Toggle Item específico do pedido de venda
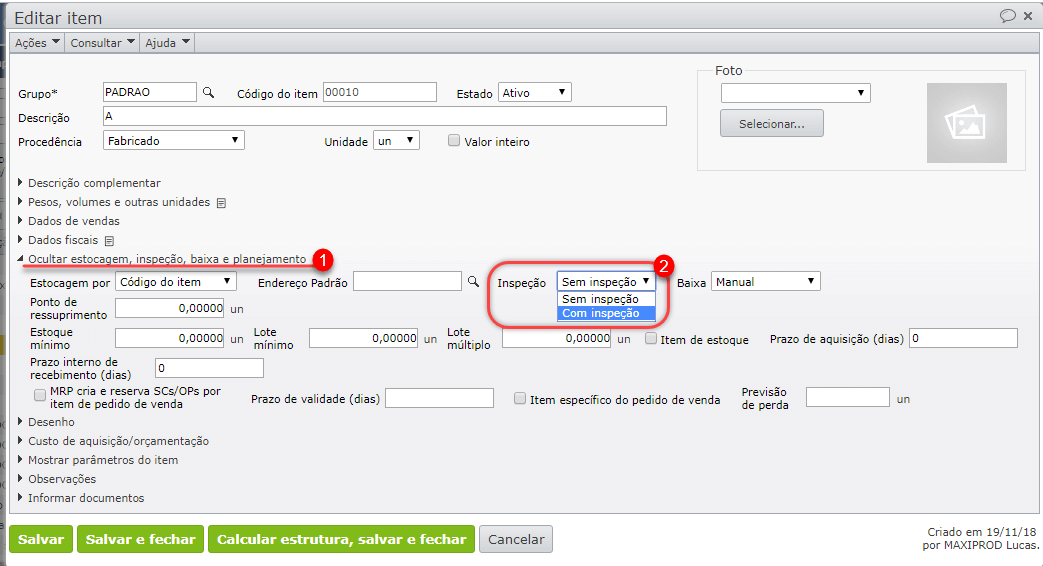The image size is (1043, 566). pos(520,399)
